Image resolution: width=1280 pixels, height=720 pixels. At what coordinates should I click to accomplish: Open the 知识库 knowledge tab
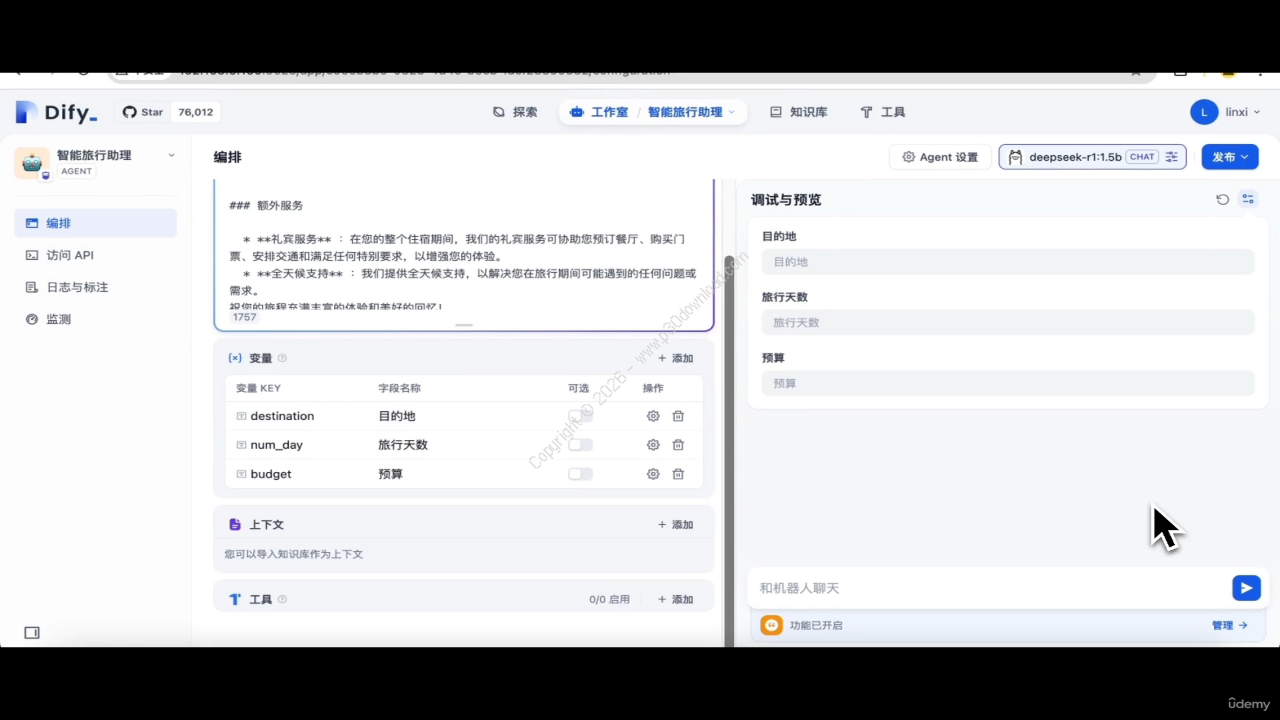click(798, 112)
